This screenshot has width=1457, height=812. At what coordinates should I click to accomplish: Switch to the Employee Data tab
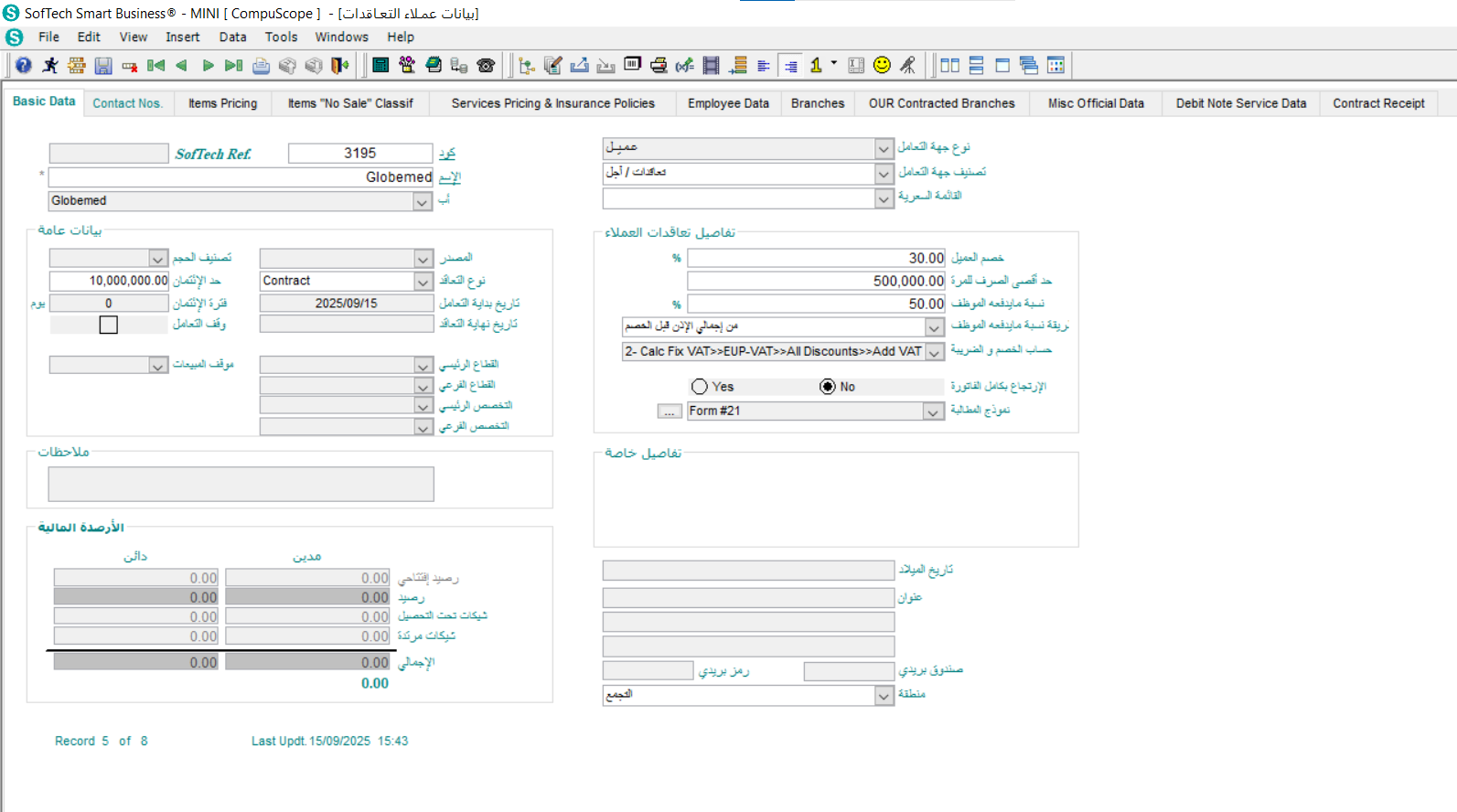click(728, 103)
